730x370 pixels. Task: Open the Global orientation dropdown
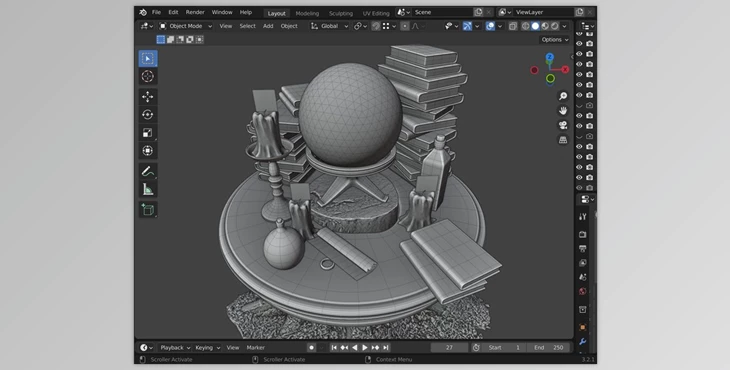tap(329, 26)
